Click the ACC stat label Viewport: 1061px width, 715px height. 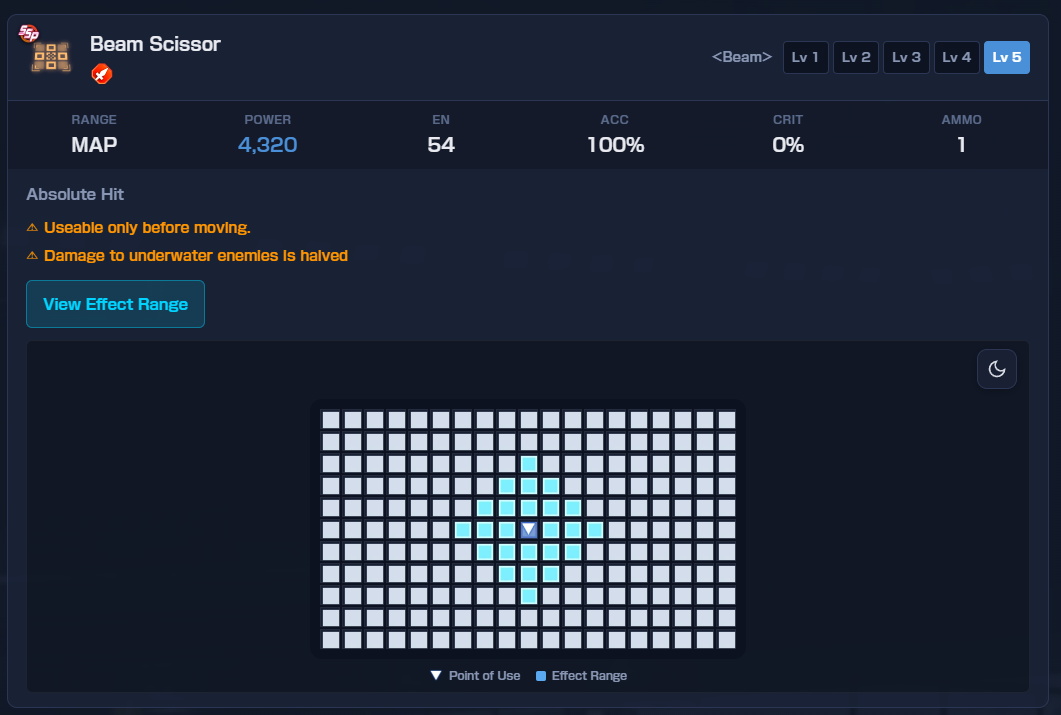(614, 120)
